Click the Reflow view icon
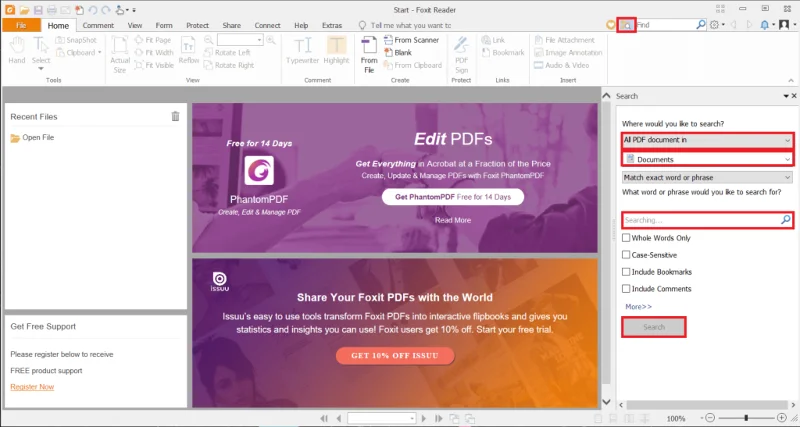Viewport: 800px width, 427px height. click(189, 50)
